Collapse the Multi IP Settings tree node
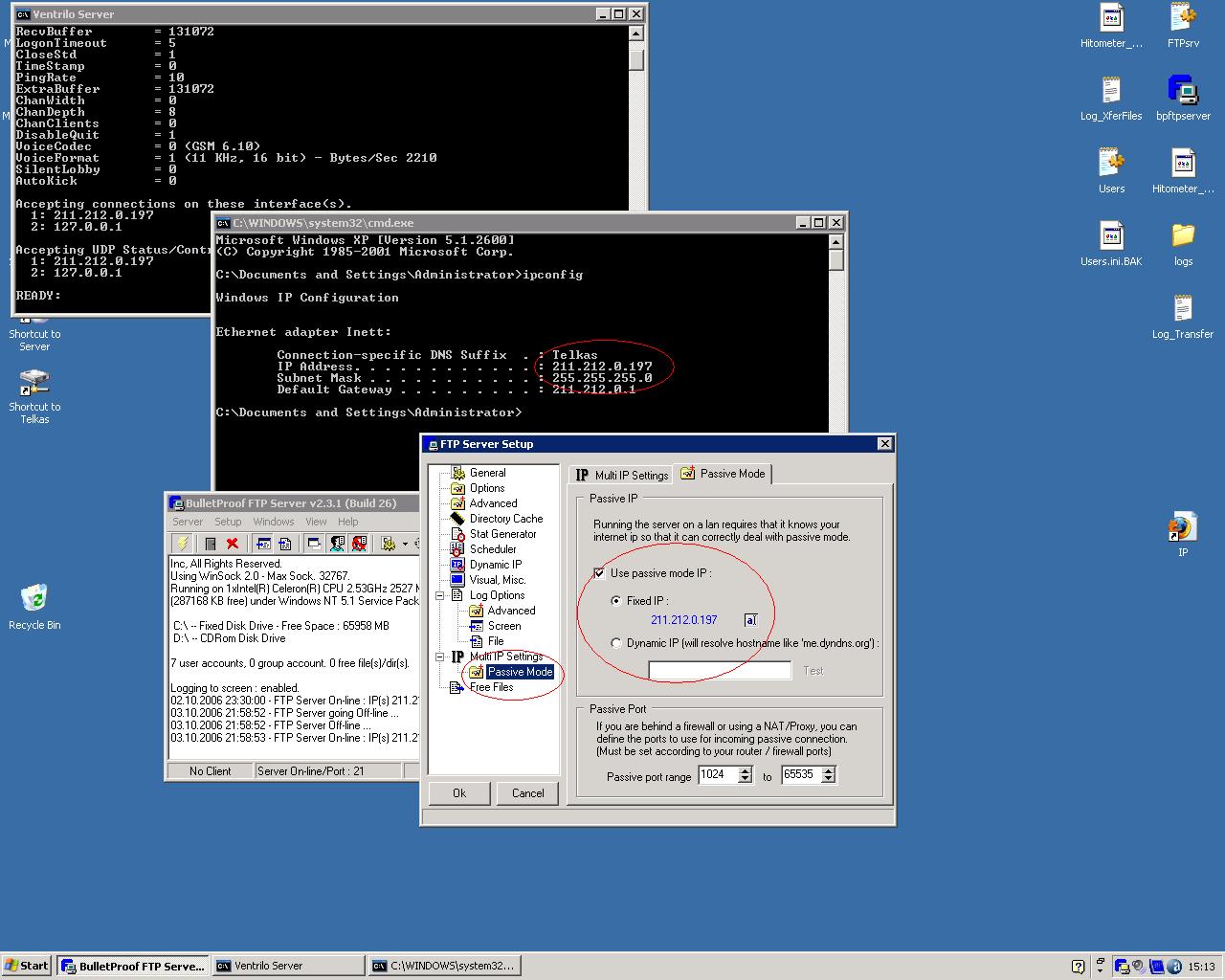The width and height of the screenshot is (1225, 980). click(x=440, y=657)
